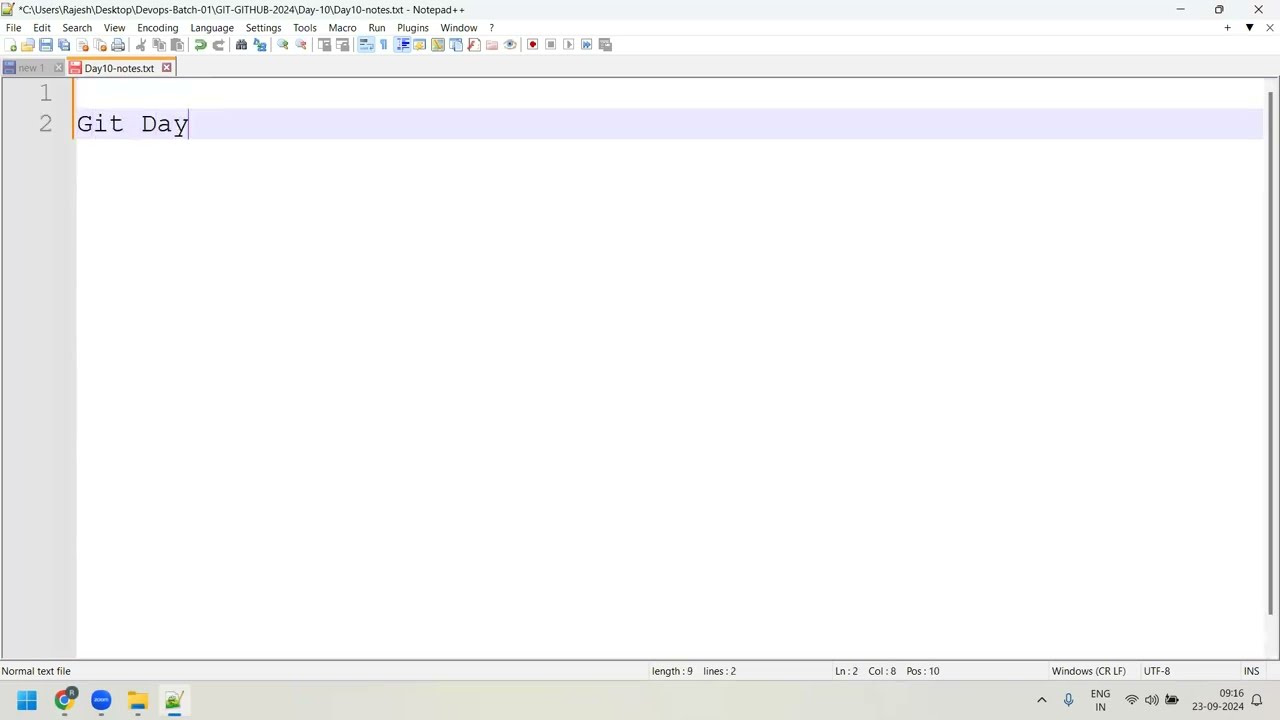
Task: Toggle file monitoring eye icon
Action: pos(510,45)
